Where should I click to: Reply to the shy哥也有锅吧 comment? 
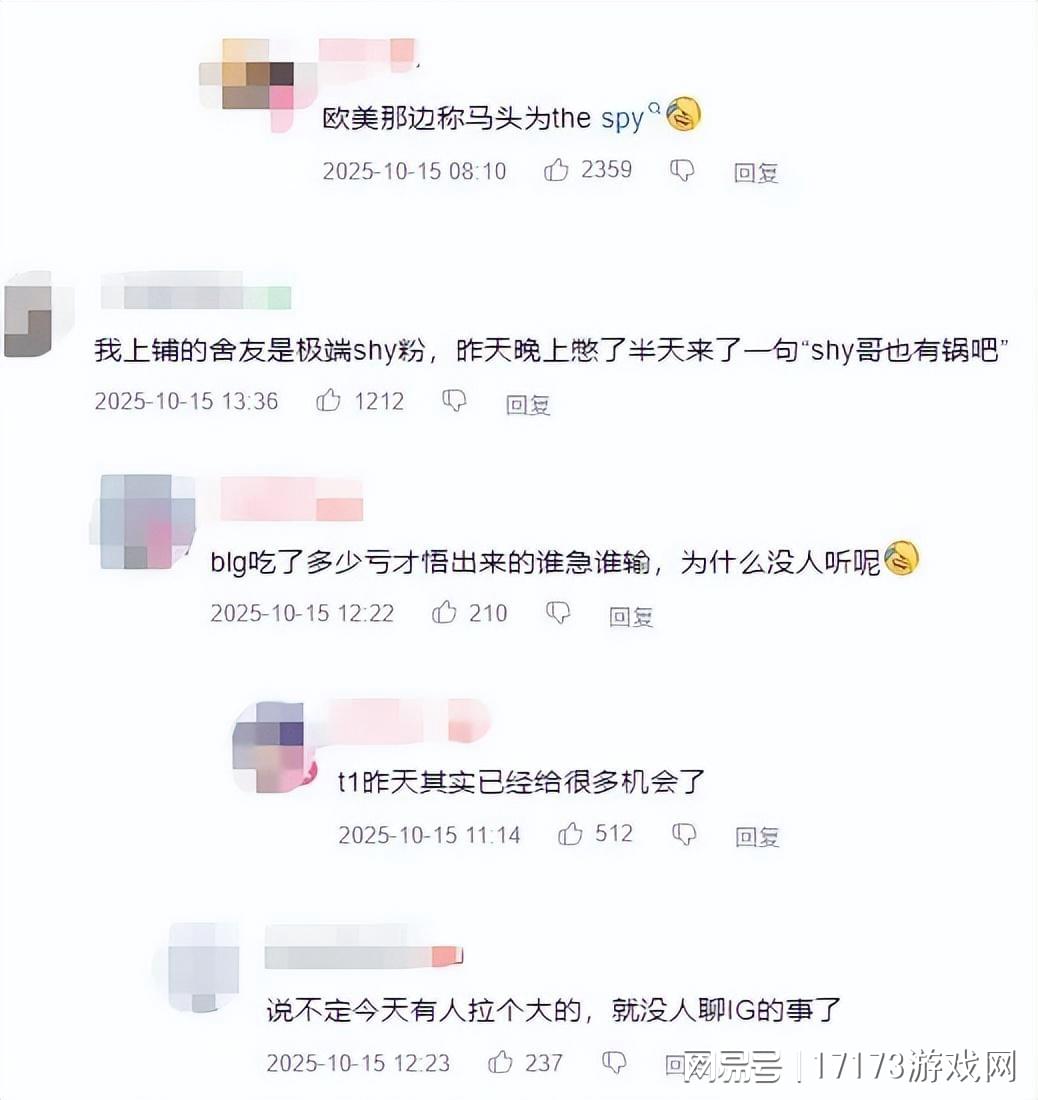(528, 403)
